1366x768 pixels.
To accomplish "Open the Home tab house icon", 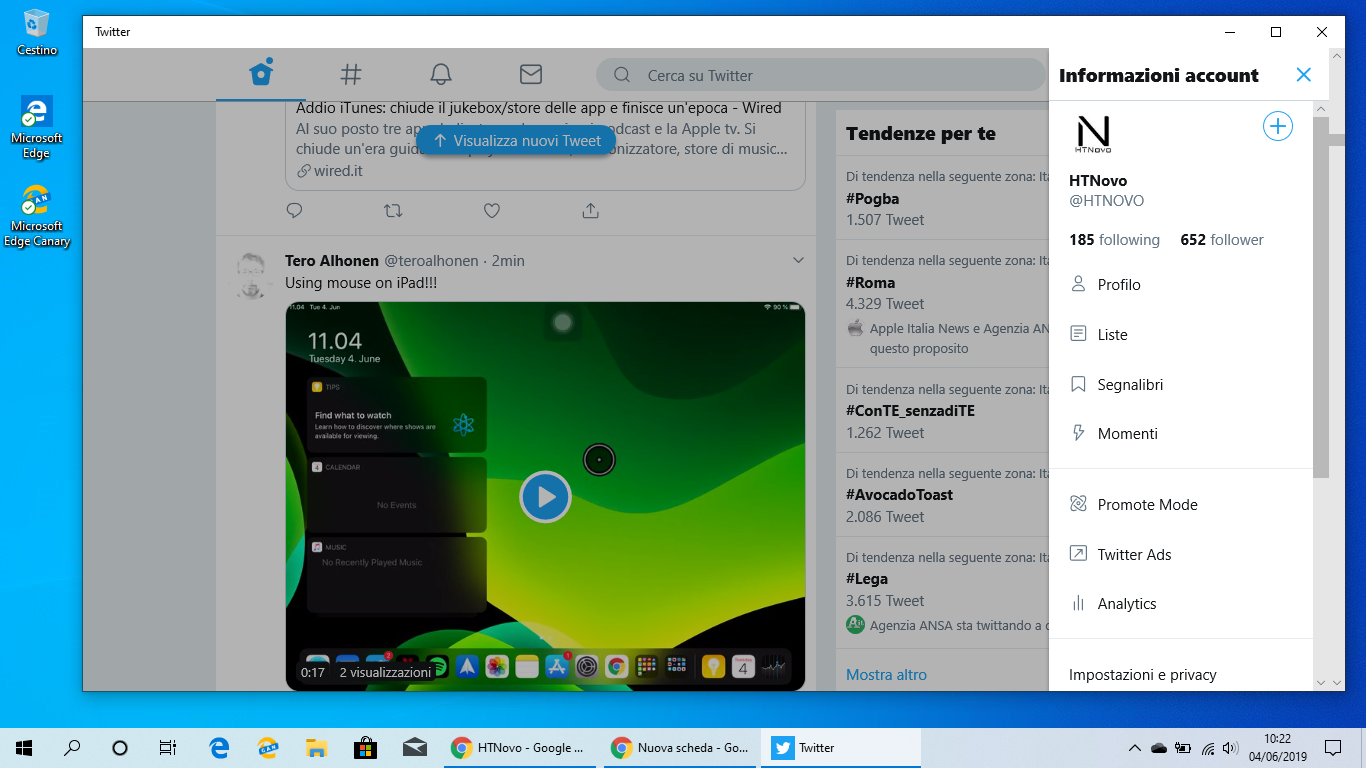I will (261, 74).
